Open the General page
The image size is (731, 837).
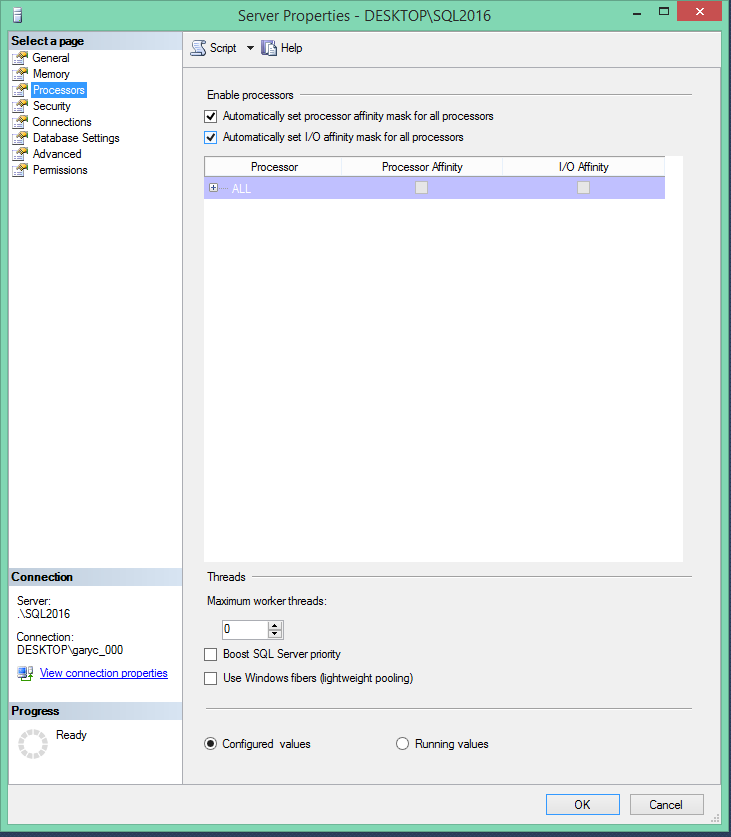pyautogui.click(x=51, y=58)
